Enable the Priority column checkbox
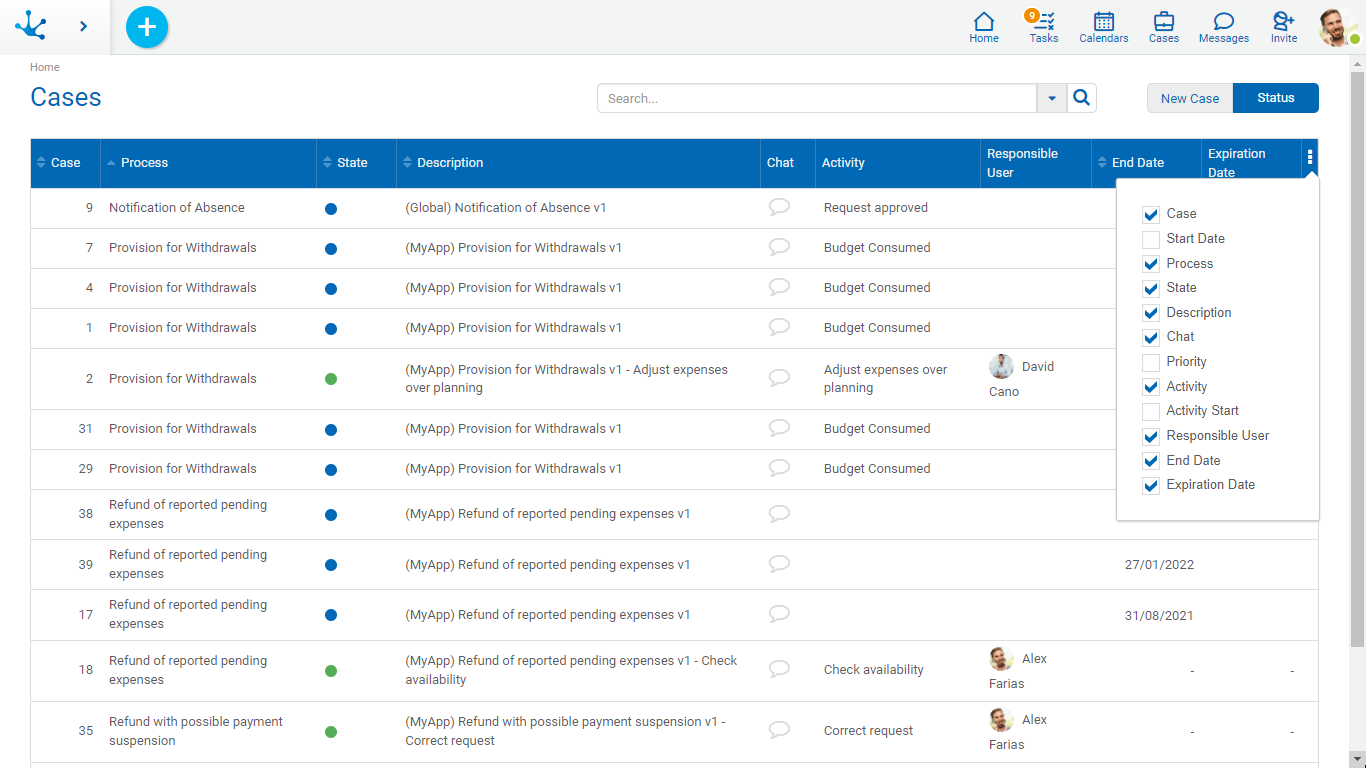 point(1151,363)
